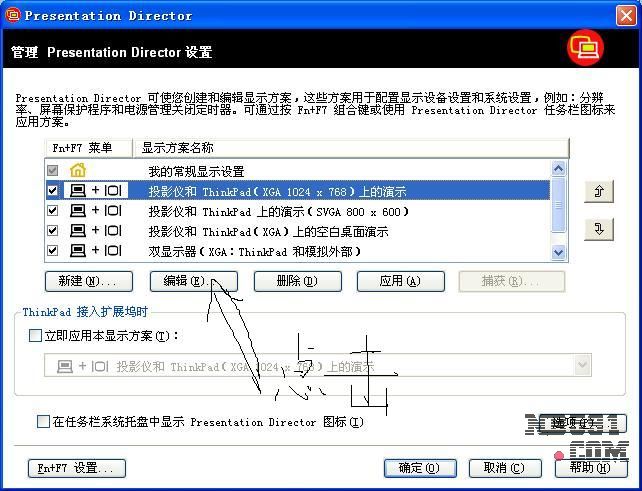Click laptop-plus-monitor icon in SVGA 800 x 600 row

[x=96, y=210]
